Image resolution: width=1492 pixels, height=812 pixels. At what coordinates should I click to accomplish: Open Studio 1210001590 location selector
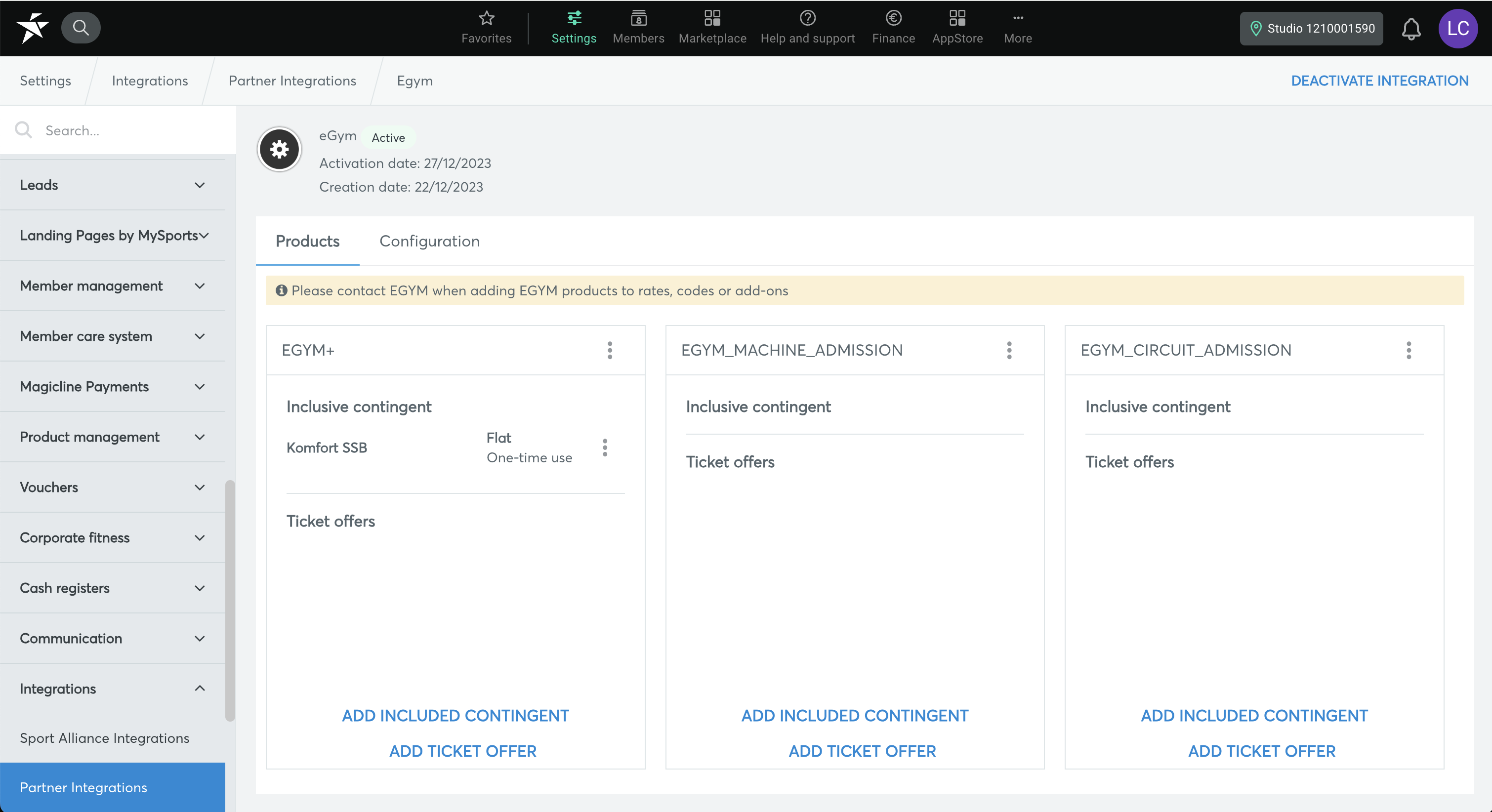click(x=1311, y=28)
